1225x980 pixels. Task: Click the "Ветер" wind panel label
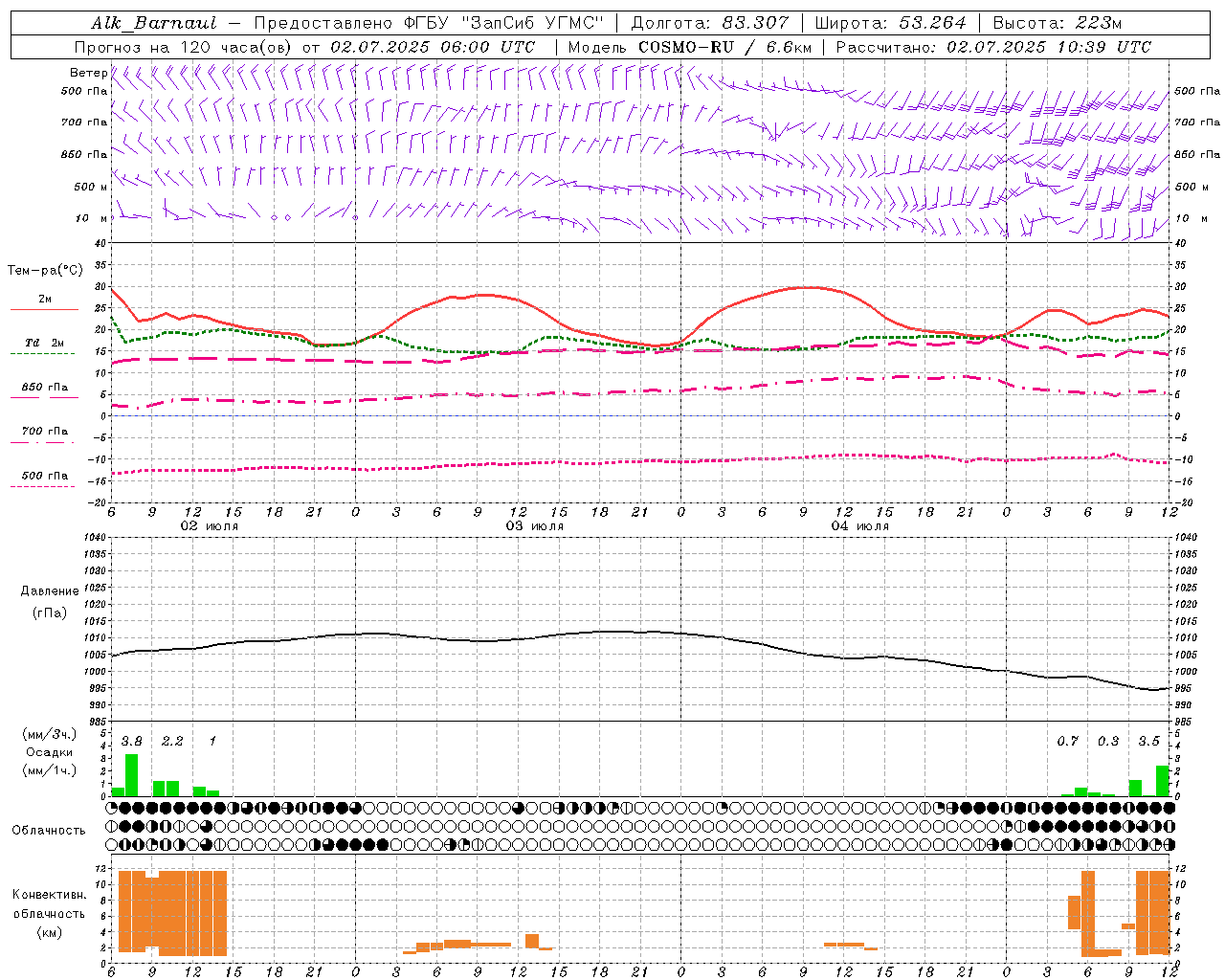tap(88, 73)
